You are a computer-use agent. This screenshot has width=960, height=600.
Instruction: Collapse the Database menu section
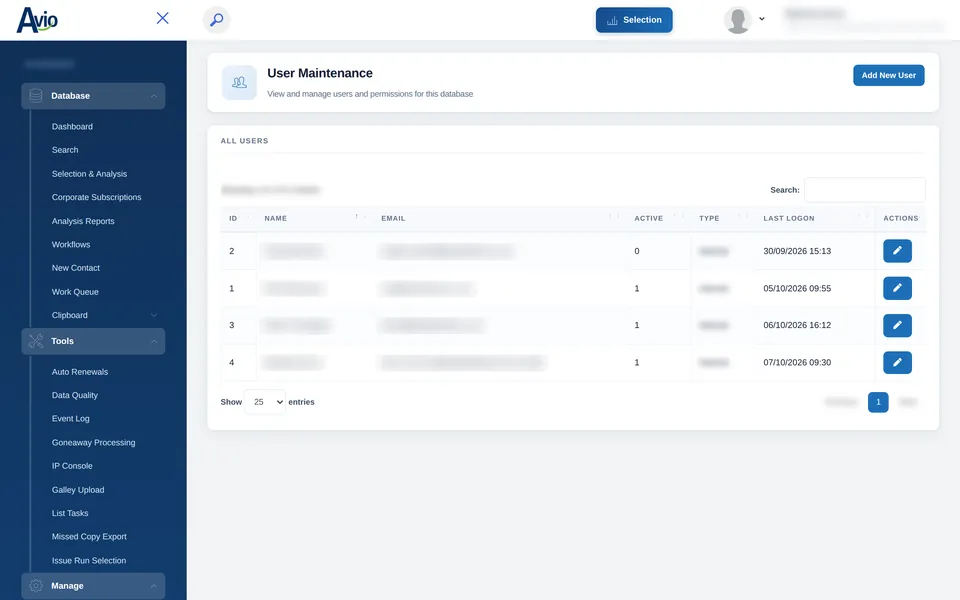coord(154,96)
